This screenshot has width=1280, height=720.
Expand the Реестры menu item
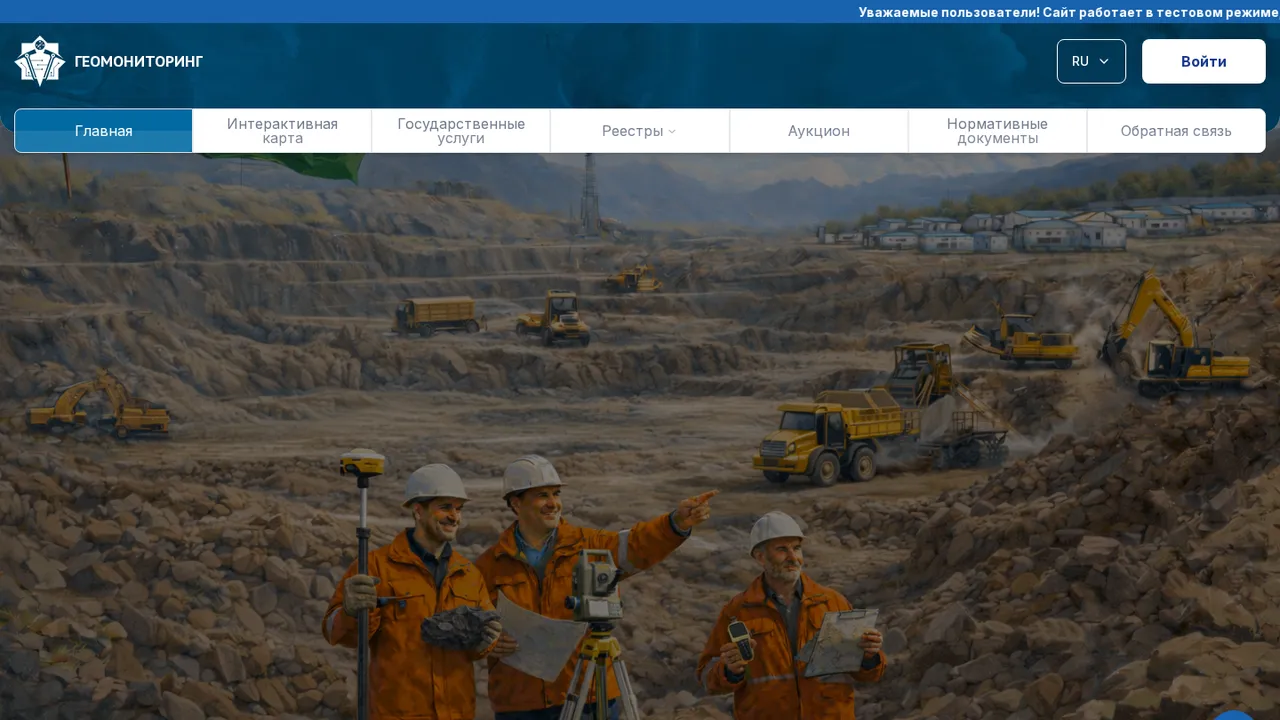(x=640, y=131)
